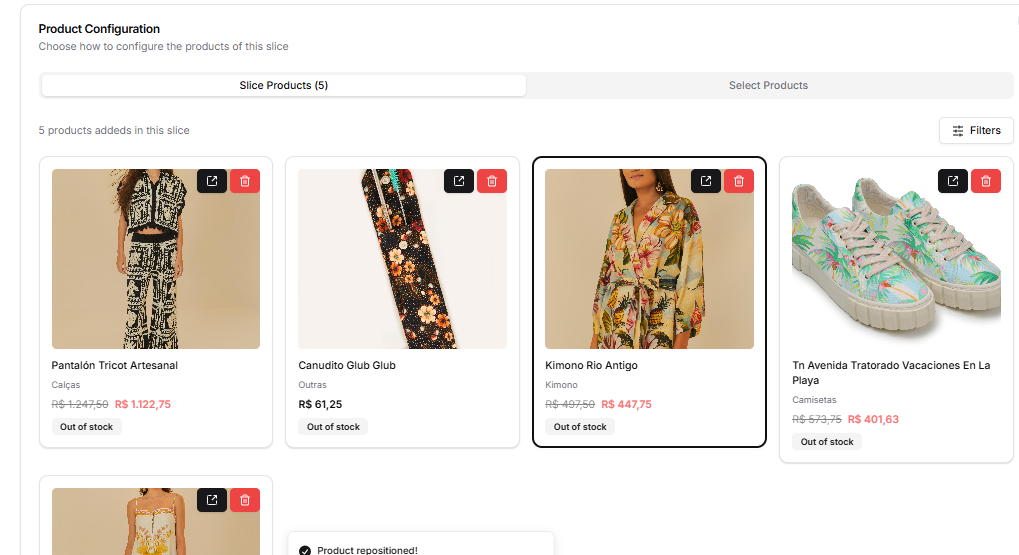Open sneaker product external link icon
Screen dimensions: 1019x555
click(953, 181)
